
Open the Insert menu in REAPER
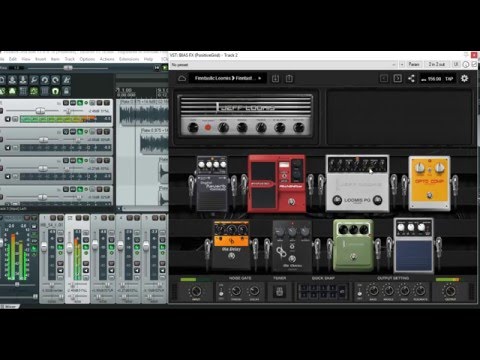[41, 59]
